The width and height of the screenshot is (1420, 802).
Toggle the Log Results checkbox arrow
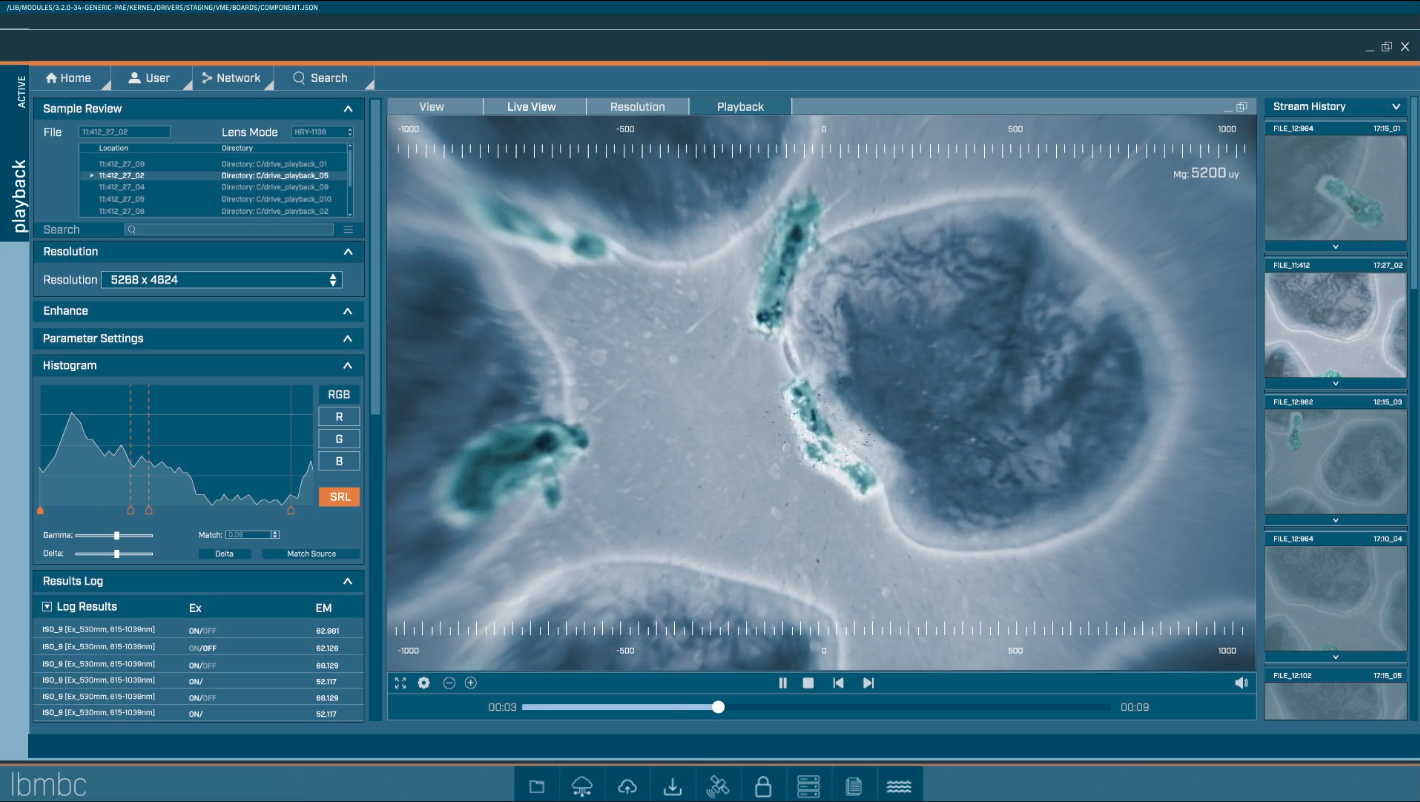pos(47,607)
